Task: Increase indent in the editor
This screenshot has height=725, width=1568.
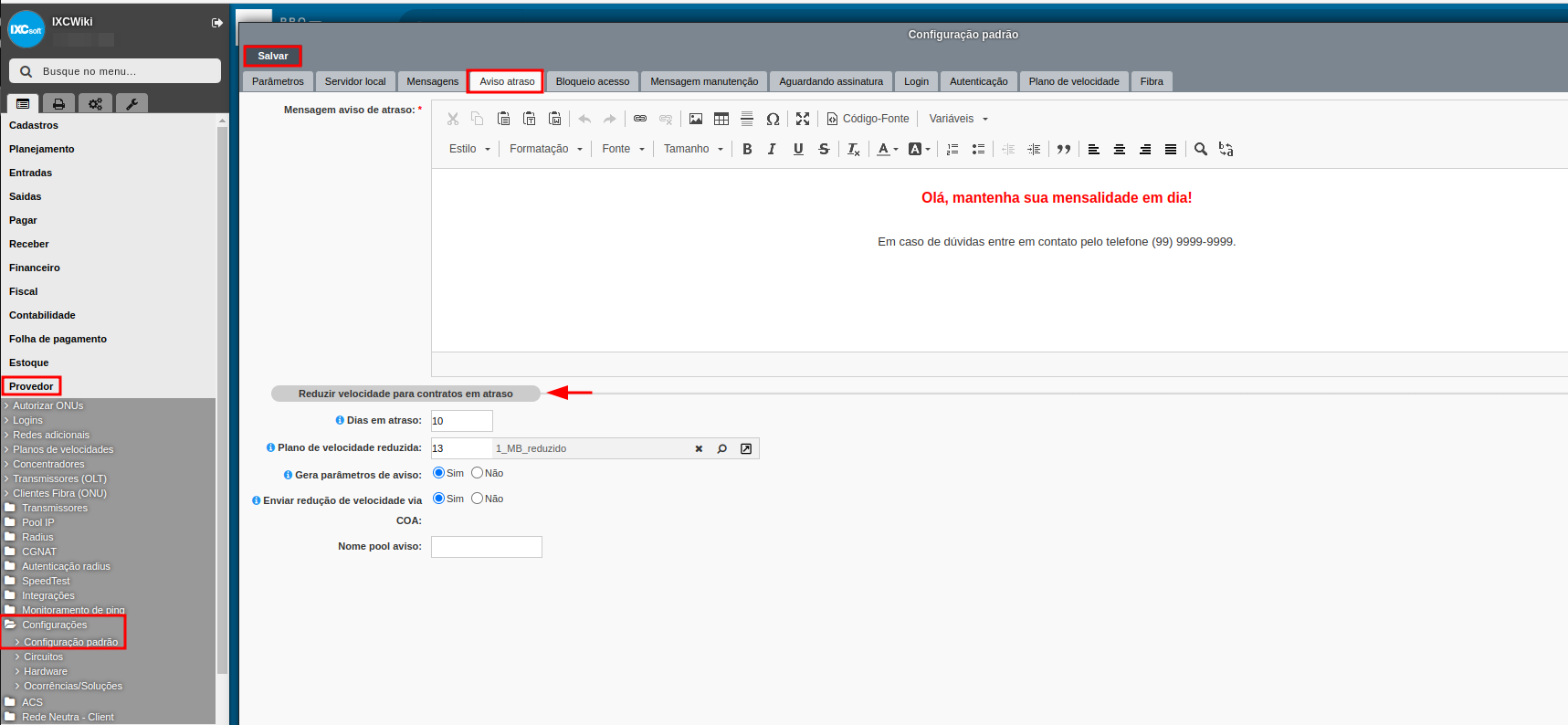Action: click(1034, 149)
